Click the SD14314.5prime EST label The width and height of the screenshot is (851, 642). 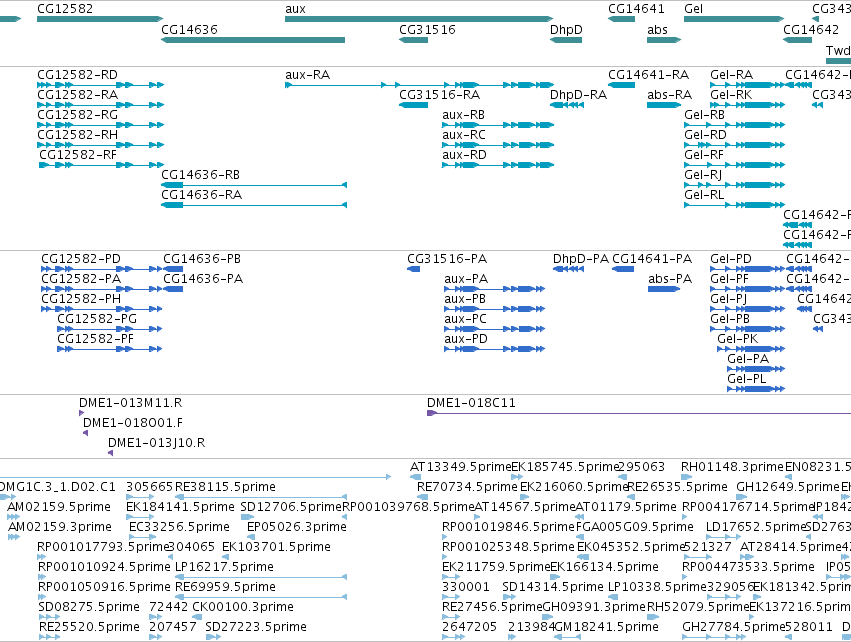[x=552, y=587]
